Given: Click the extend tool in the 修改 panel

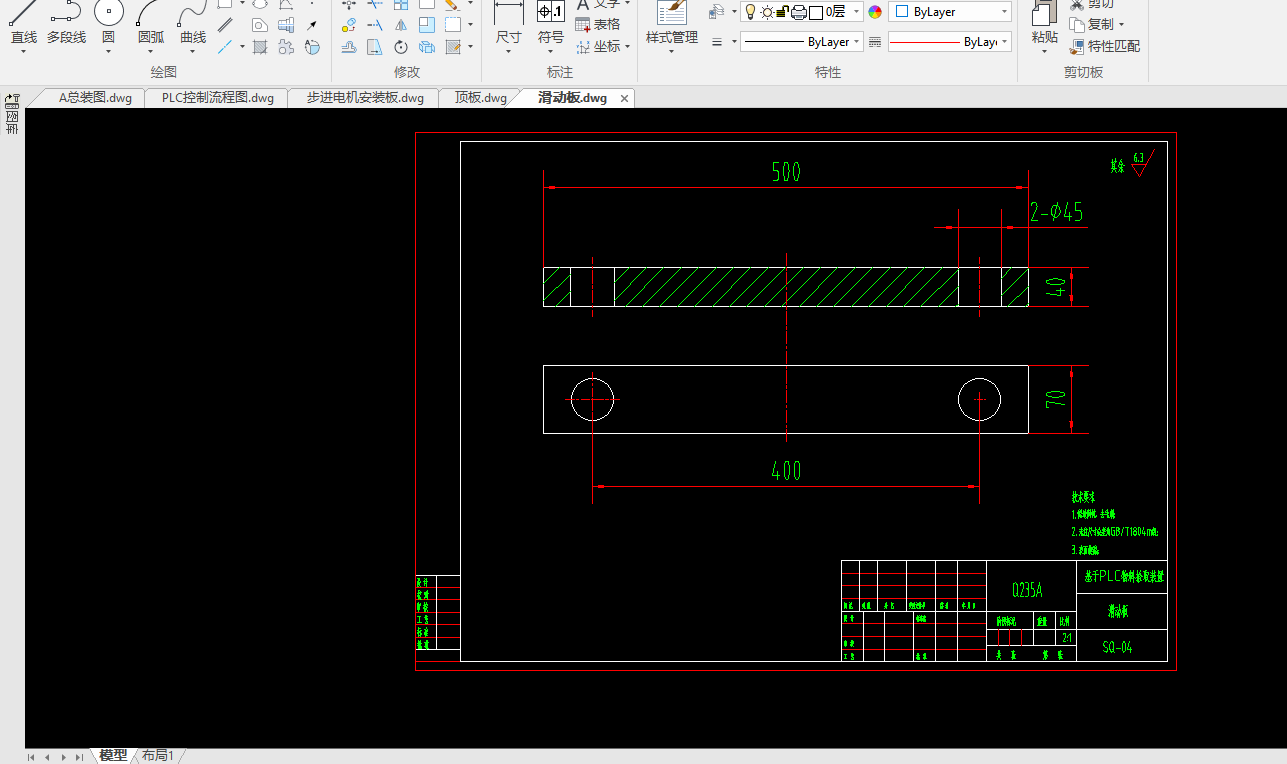Looking at the screenshot, I should tap(375, 25).
